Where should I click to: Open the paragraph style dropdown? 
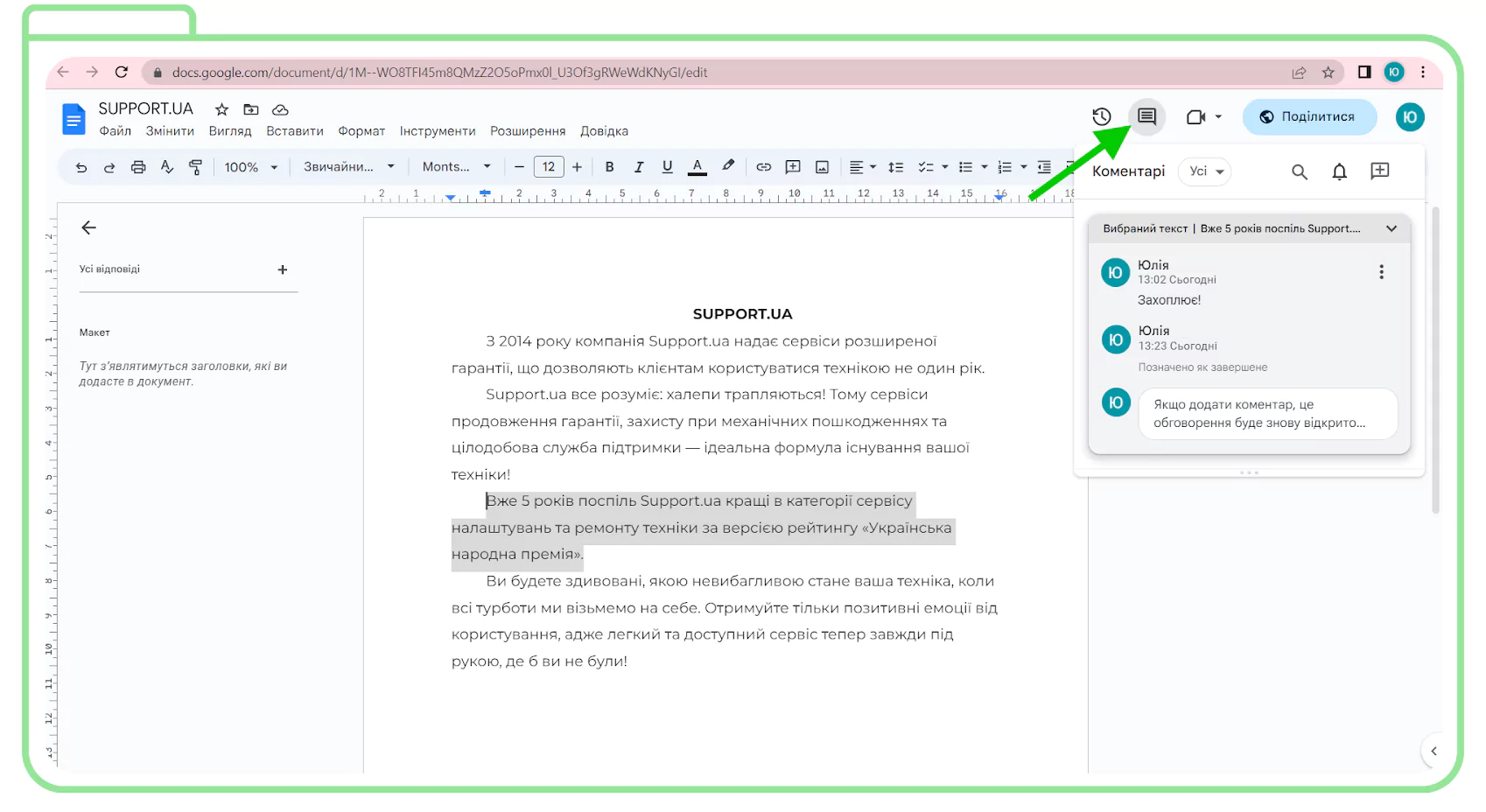(x=349, y=167)
